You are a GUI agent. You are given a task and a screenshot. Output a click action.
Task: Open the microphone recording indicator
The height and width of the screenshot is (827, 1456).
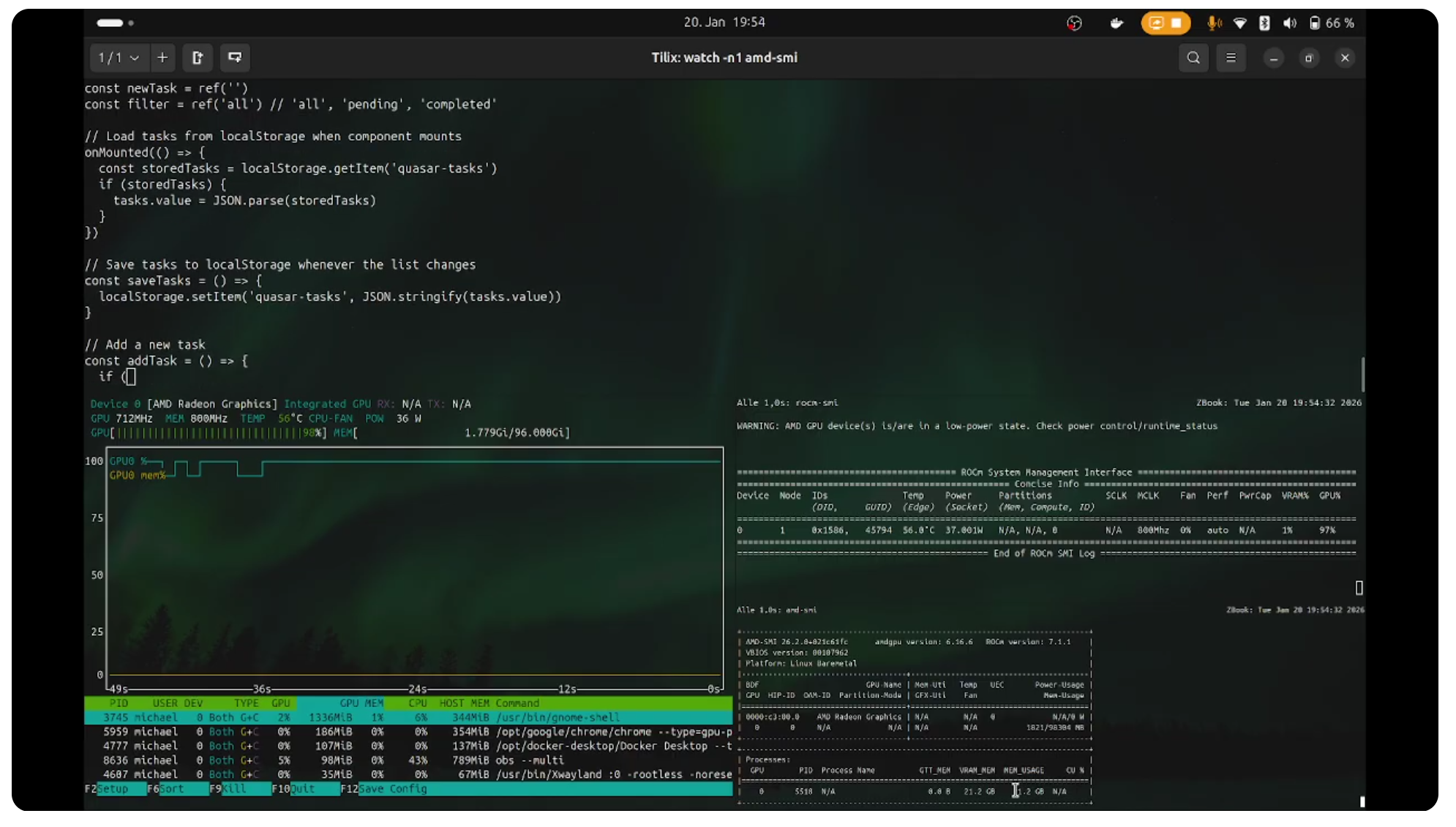pyautogui.click(x=1213, y=23)
